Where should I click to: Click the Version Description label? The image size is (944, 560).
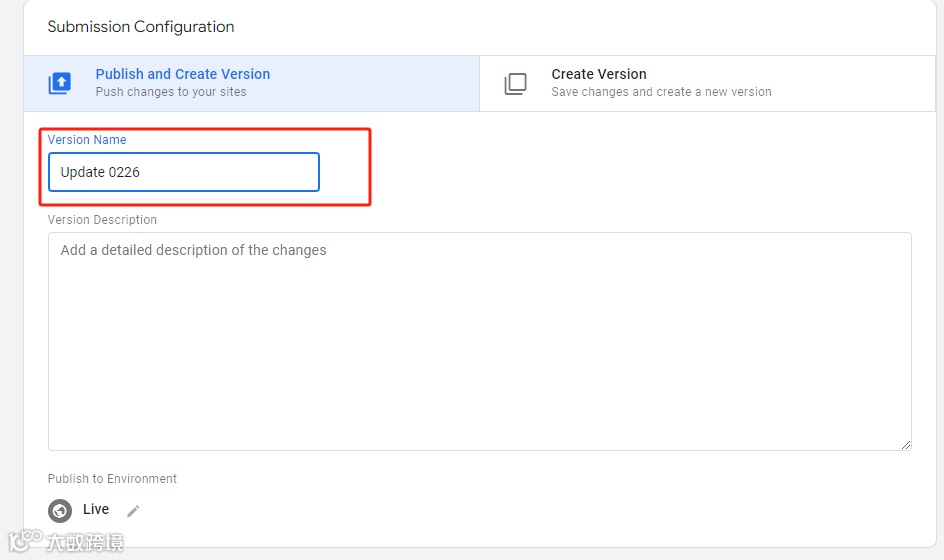[x=102, y=220]
